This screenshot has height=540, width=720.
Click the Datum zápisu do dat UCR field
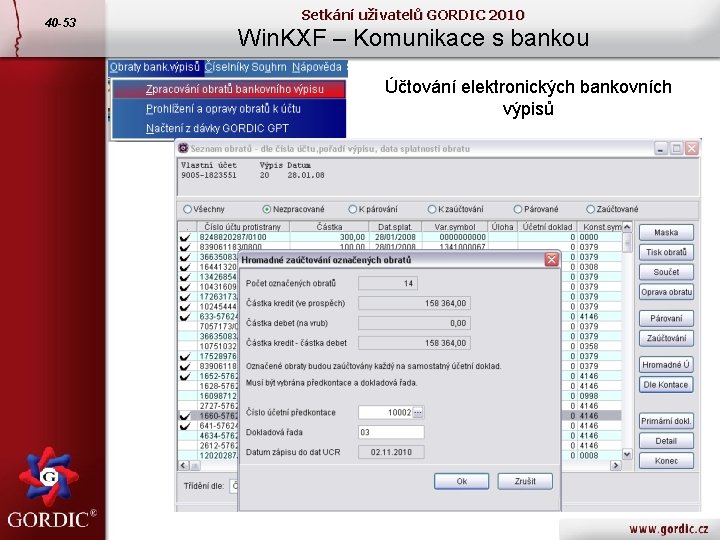[x=391, y=452]
